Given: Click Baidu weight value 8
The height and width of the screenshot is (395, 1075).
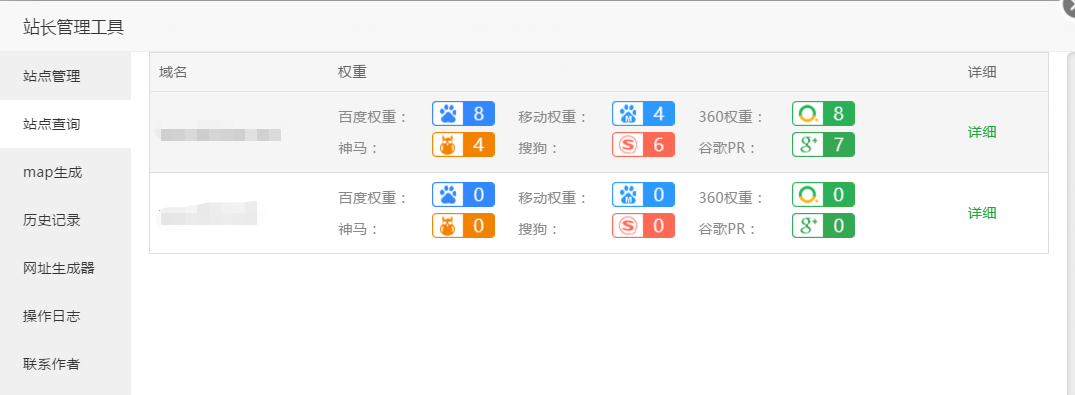Looking at the screenshot, I should 479,114.
